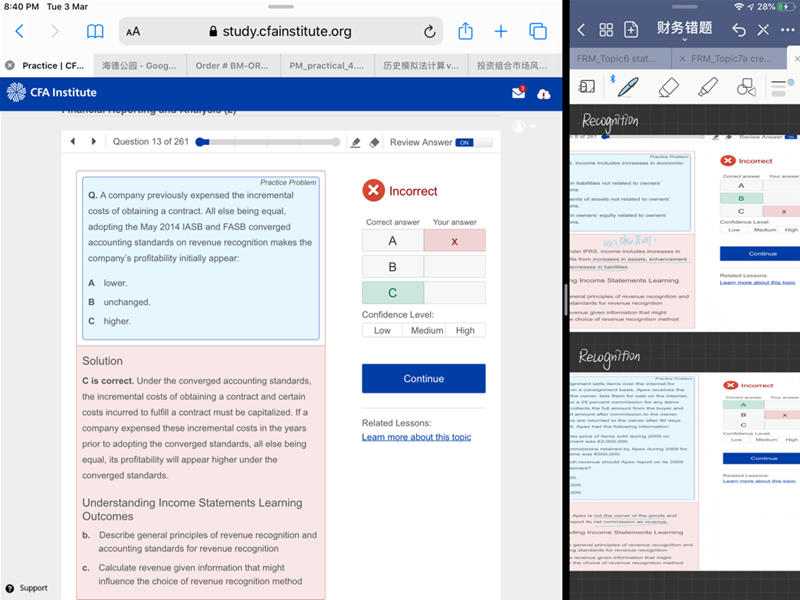Click the blue Continue button

click(x=423, y=379)
